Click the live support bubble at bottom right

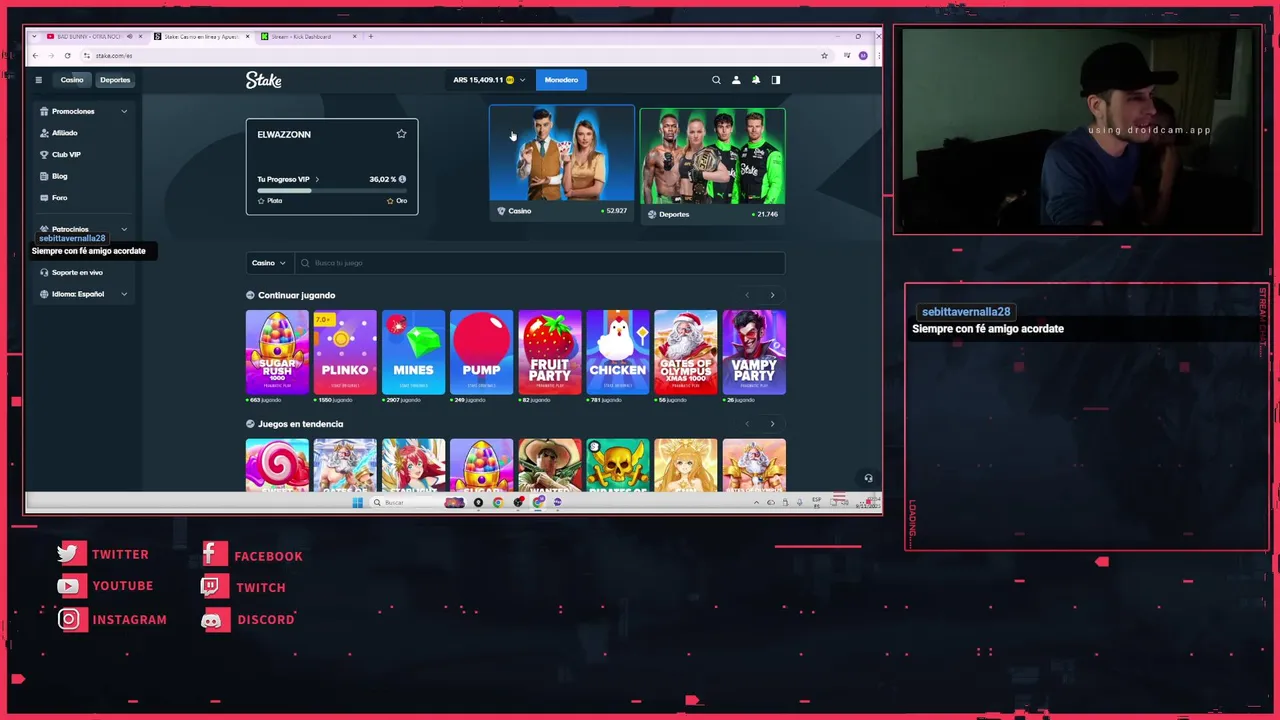tap(868, 478)
